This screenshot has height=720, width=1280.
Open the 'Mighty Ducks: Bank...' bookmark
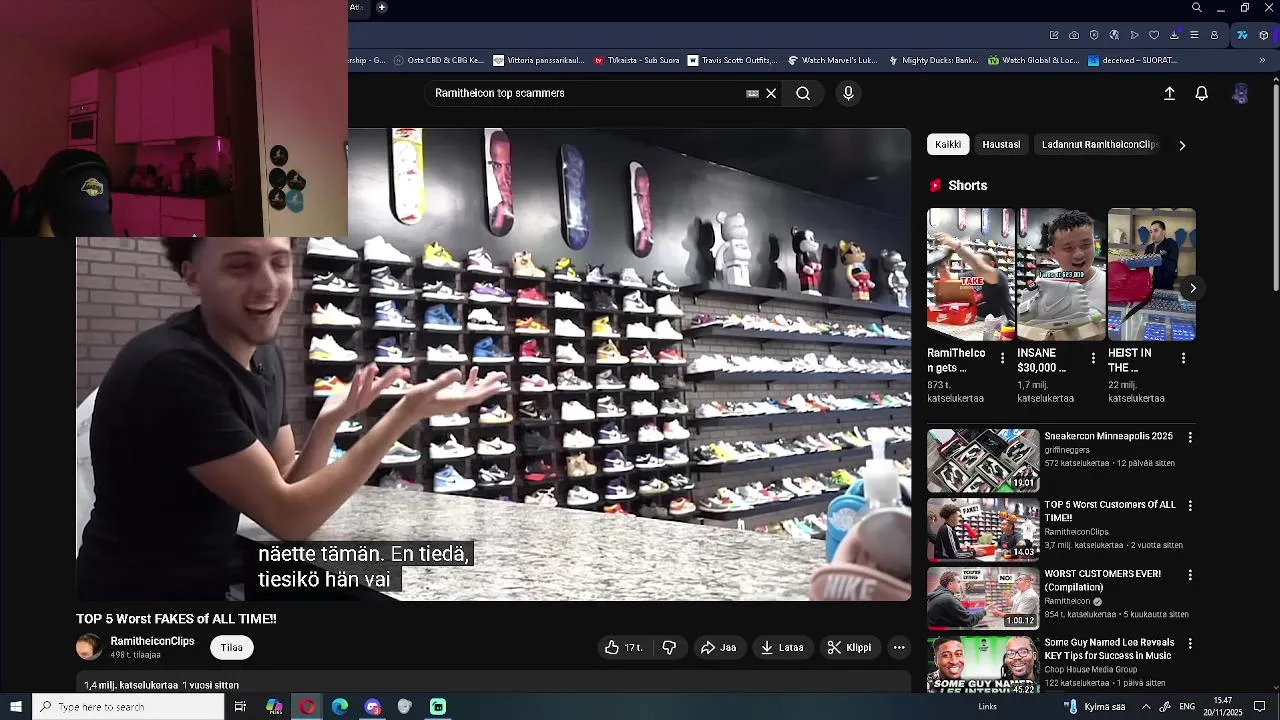click(933, 60)
